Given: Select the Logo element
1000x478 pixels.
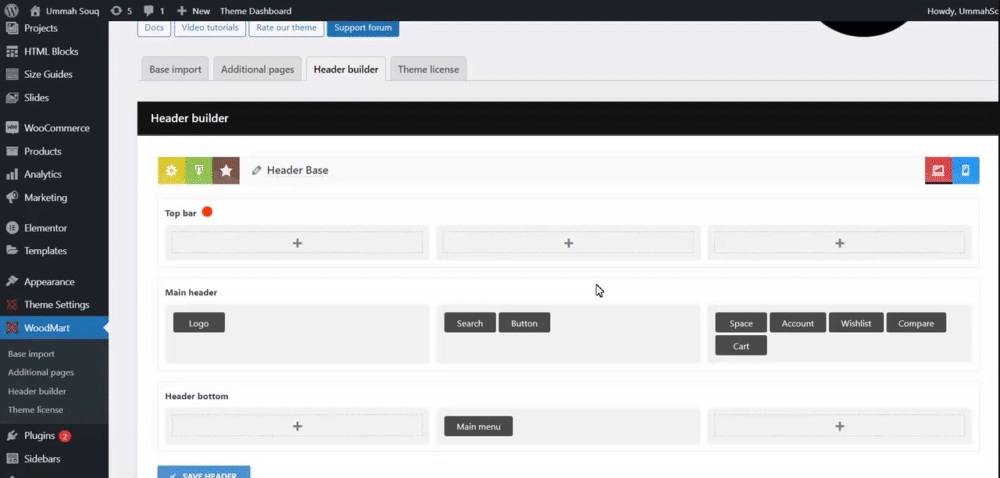Looking at the screenshot, I should [199, 322].
